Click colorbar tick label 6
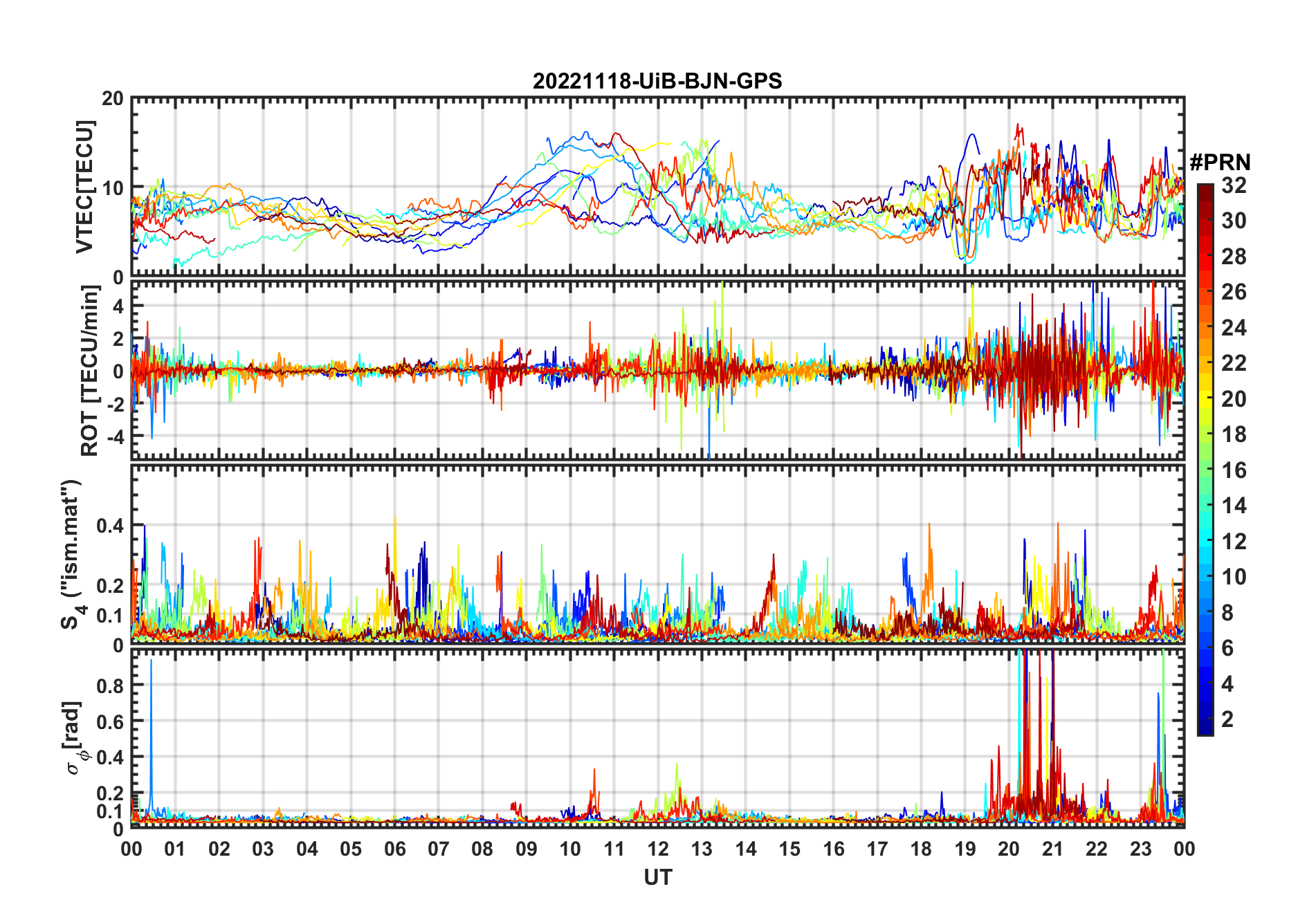The width and height of the screenshot is (1316, 920). pyautogui.click(x=1227, y=648)
